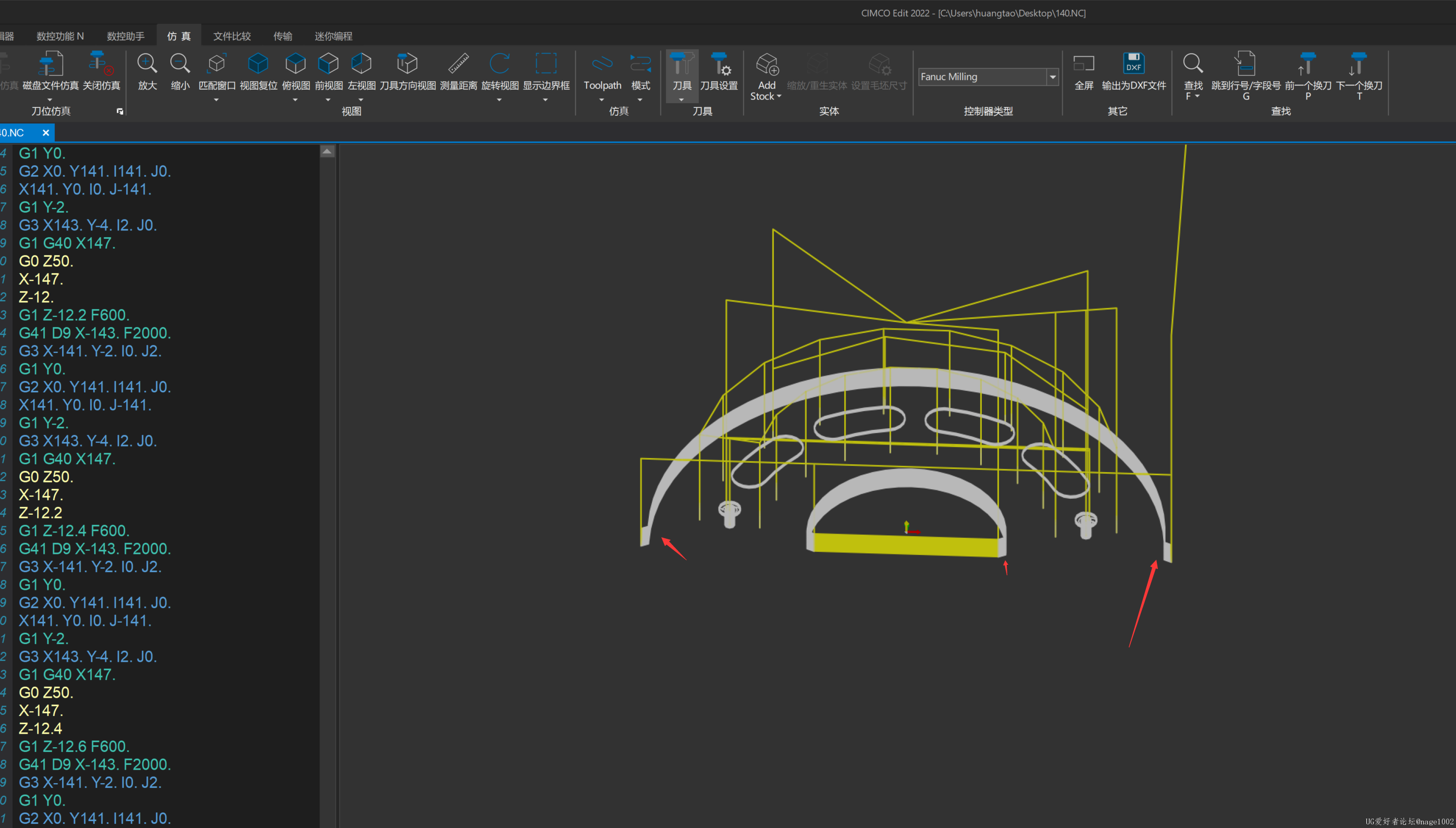Click the 磁盘文件仿真 disk file simulation icon
The height and width of the screenshot is (828, 1456).
(x=51, y=64)
